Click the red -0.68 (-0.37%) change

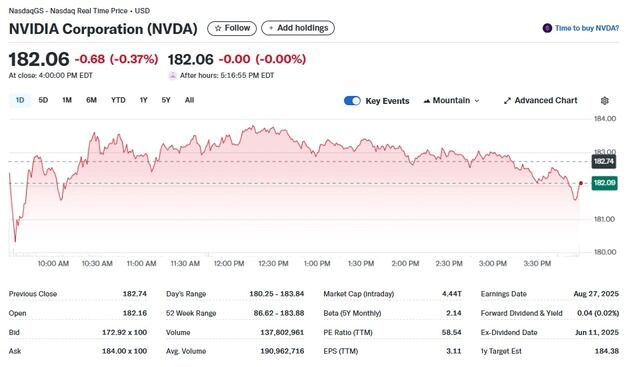(x=117, y=59)
